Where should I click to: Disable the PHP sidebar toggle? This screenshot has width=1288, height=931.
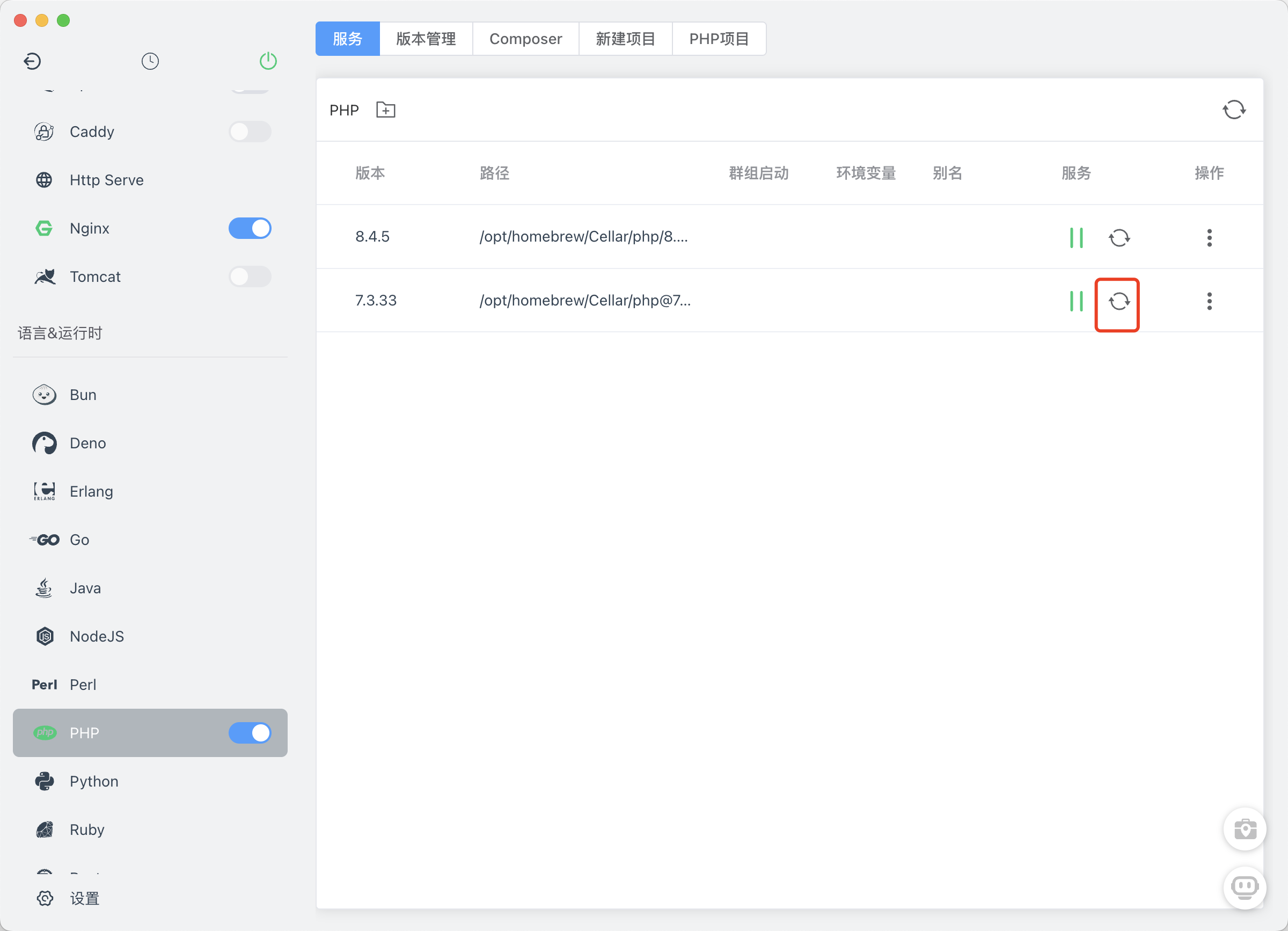[x=250, y=733]
